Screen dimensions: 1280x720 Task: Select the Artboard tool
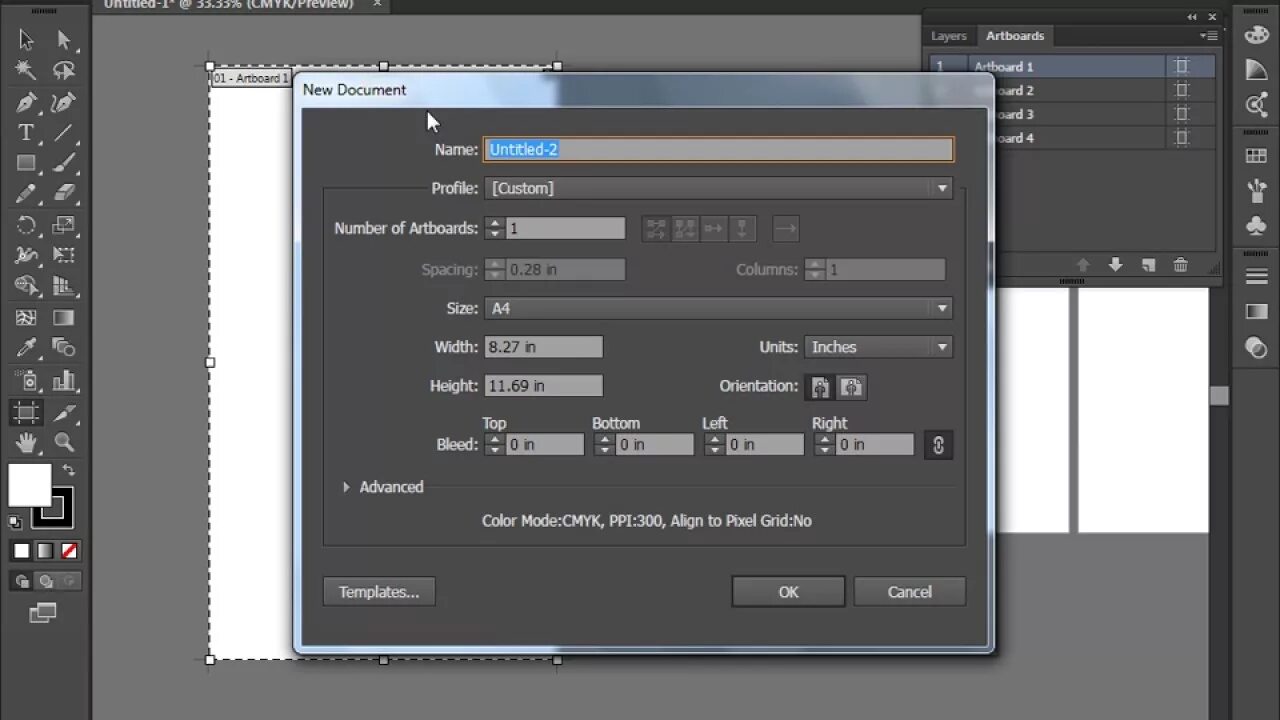pos(25,412)
